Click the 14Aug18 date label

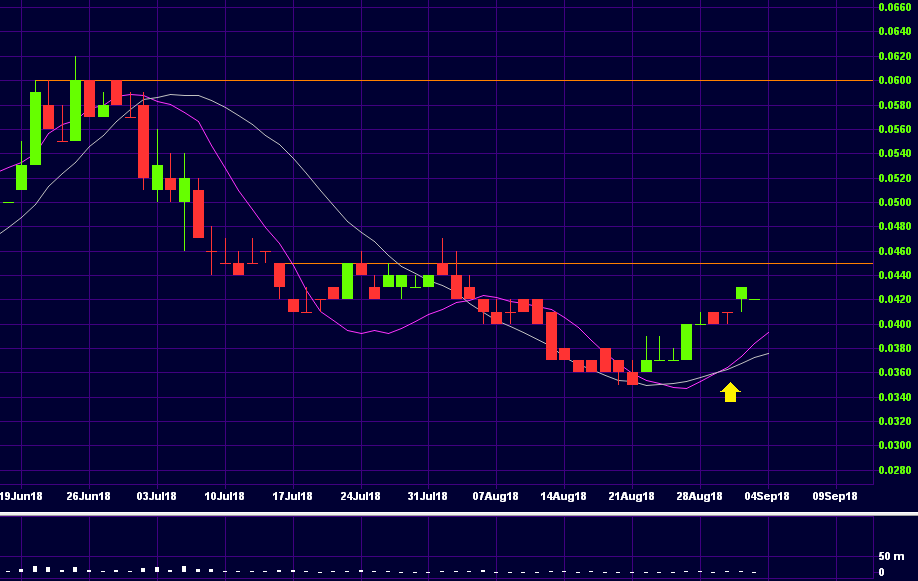pyautogui.click(x=563, y=496)
